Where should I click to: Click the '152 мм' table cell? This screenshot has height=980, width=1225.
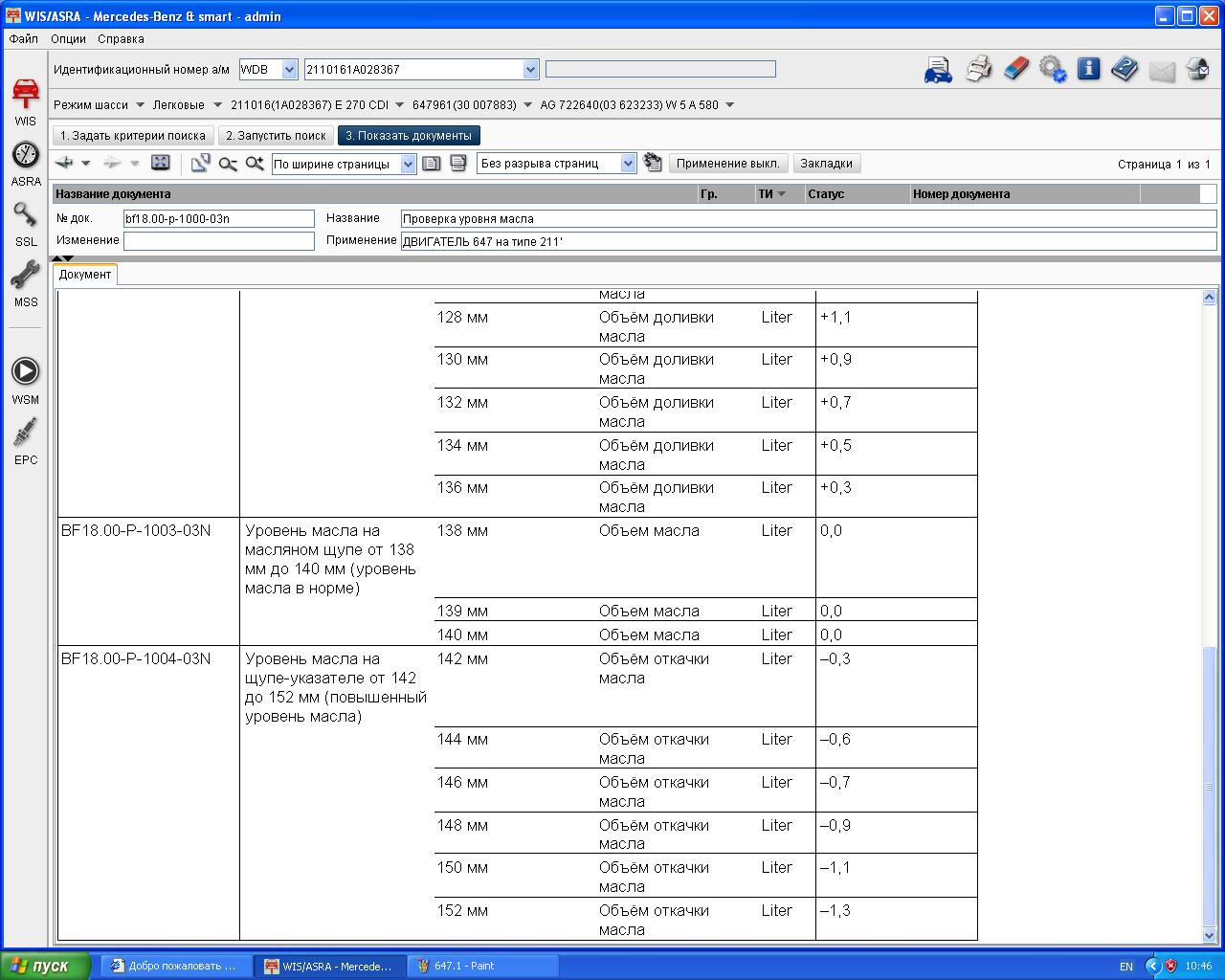coord(463,910)
